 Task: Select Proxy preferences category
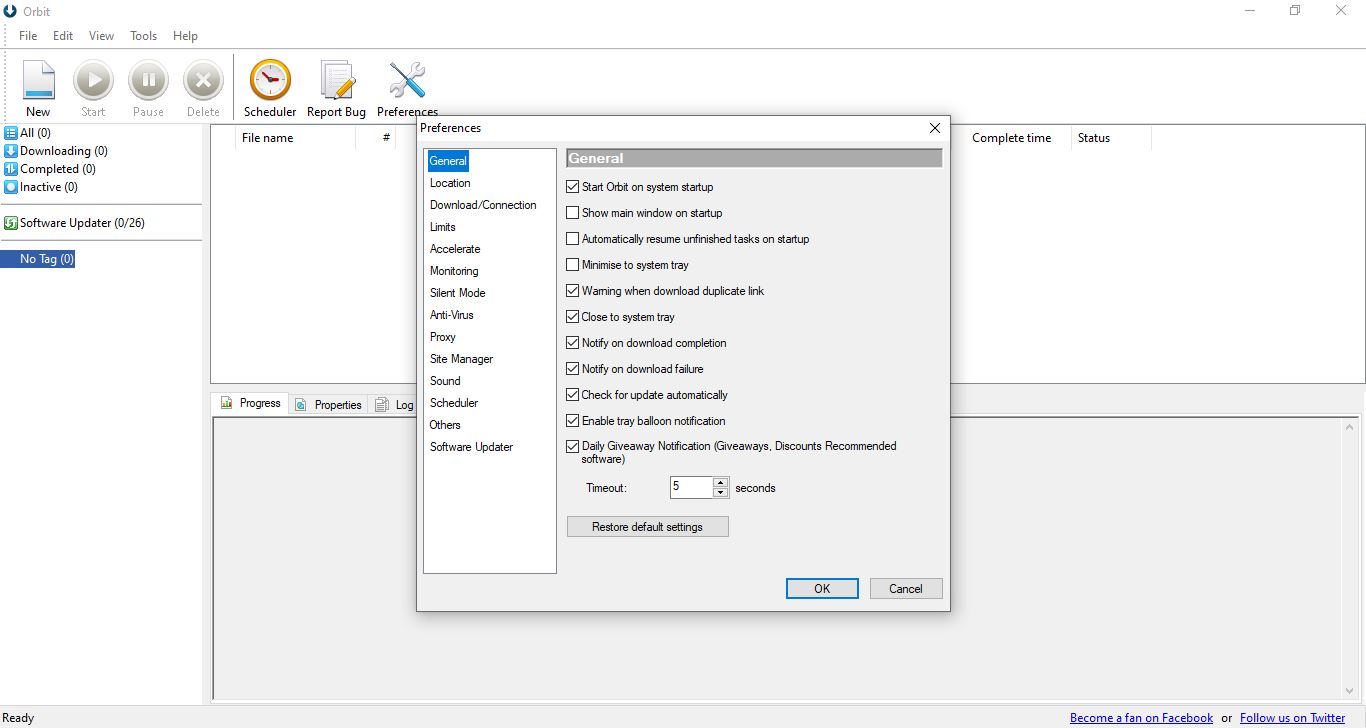coord(443,337)
